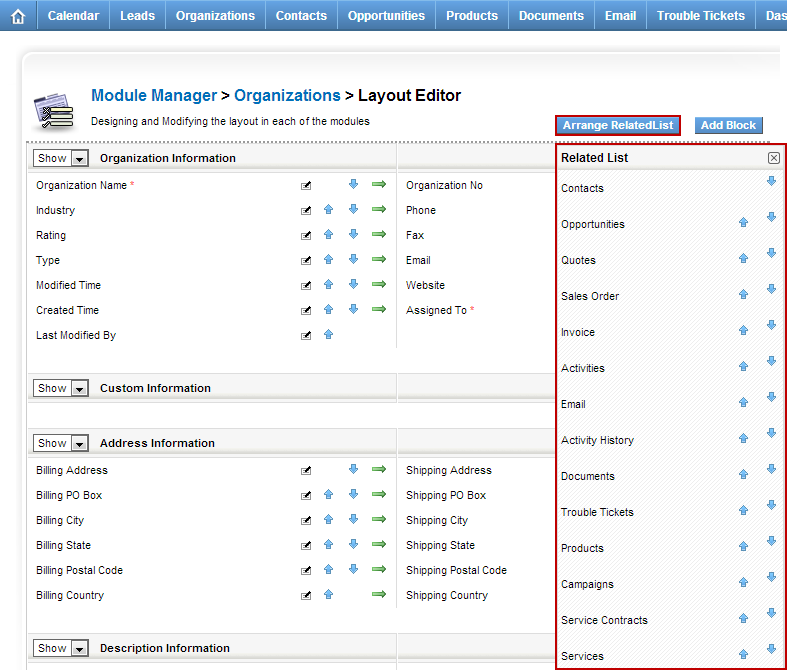The image size is (787, 670).
Task: Move Email down in Related List
Action: (x=771, y=397)
